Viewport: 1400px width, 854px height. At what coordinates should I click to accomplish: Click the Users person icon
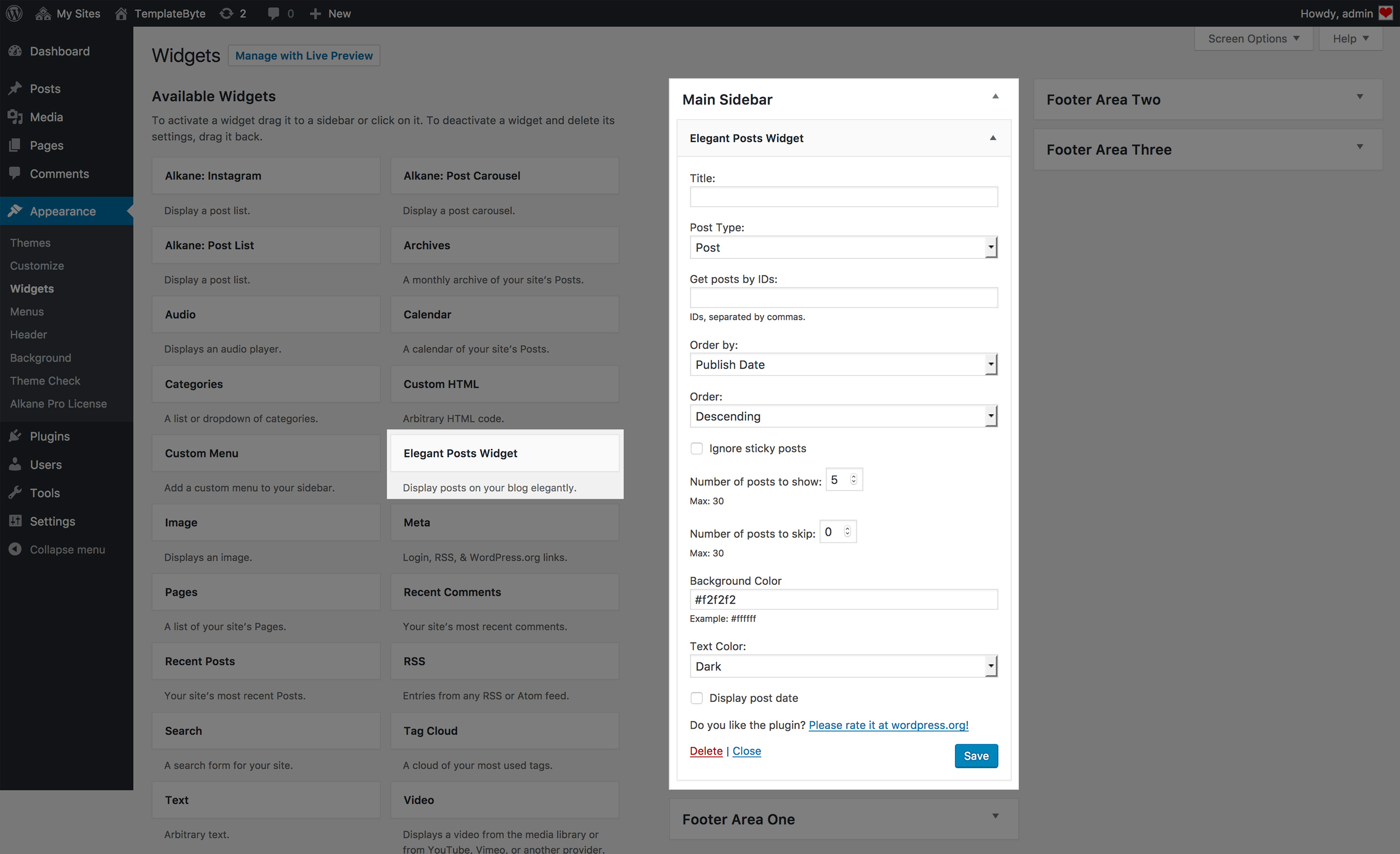point(16,464)
